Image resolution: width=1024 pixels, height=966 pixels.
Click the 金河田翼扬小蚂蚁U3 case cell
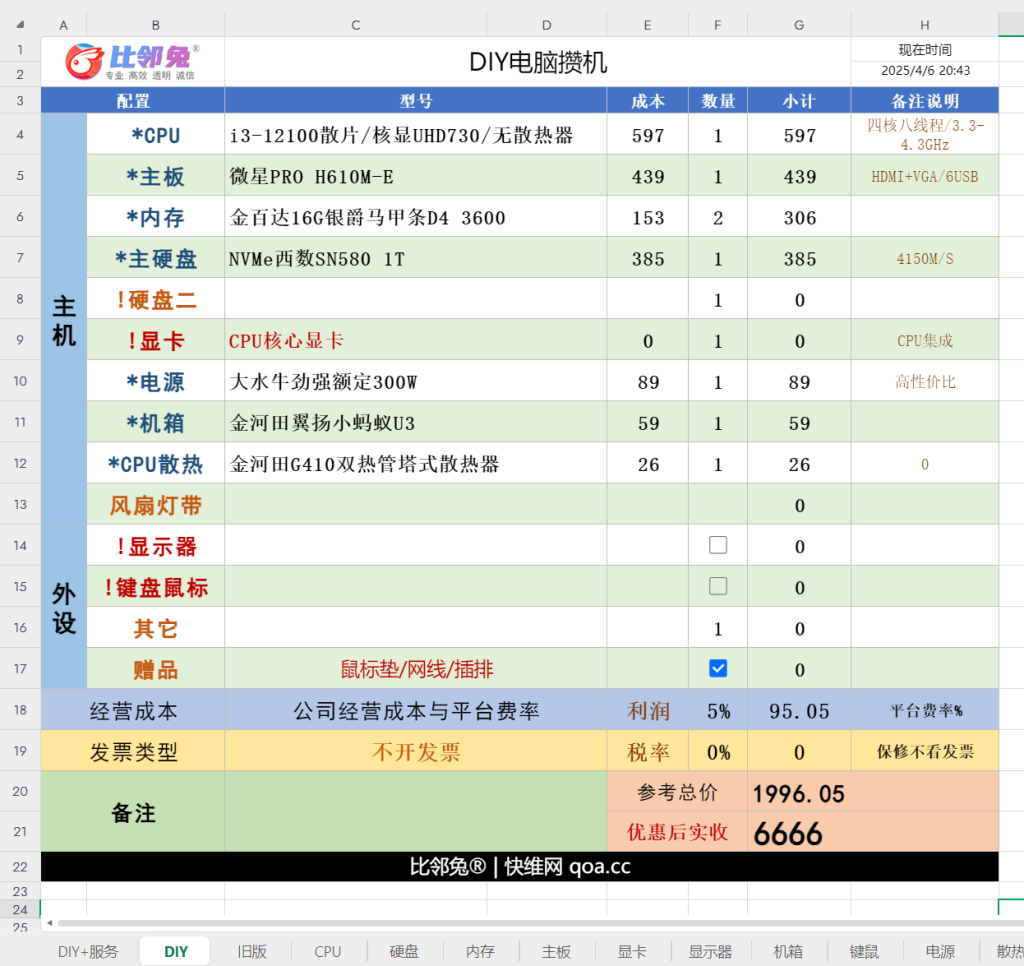pos(416,423)
